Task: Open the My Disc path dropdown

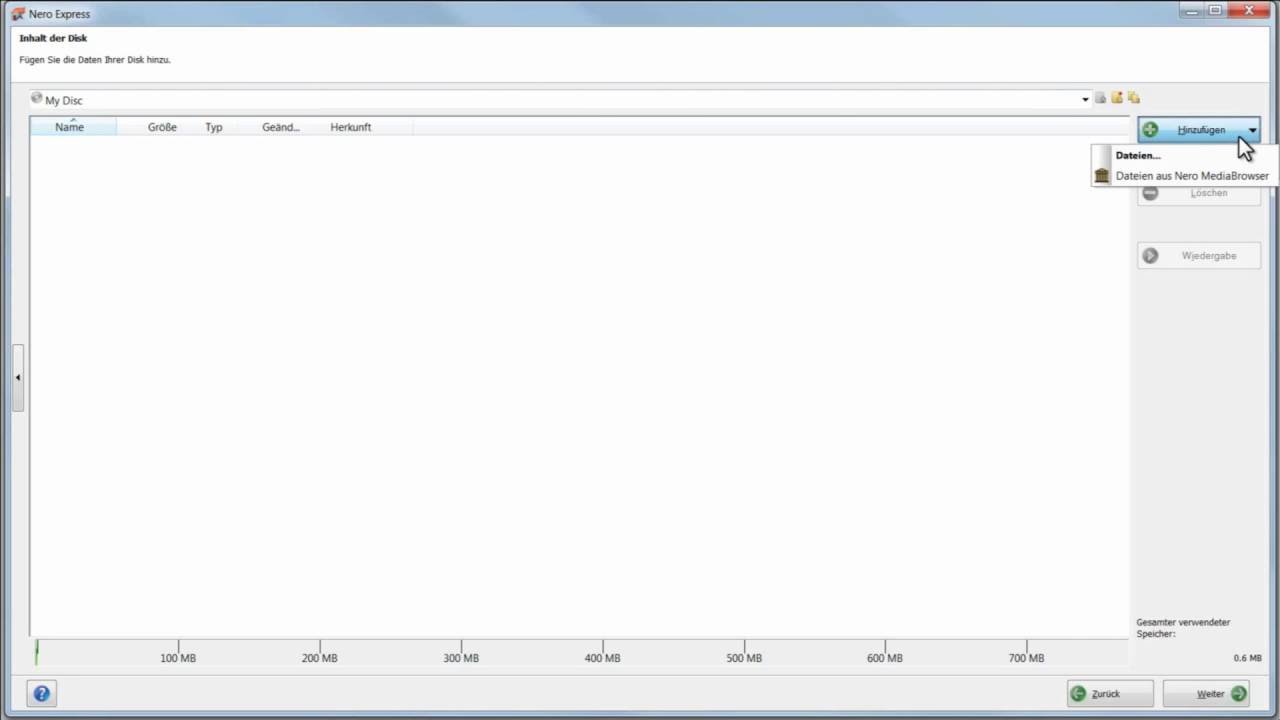Action: 1085,100
